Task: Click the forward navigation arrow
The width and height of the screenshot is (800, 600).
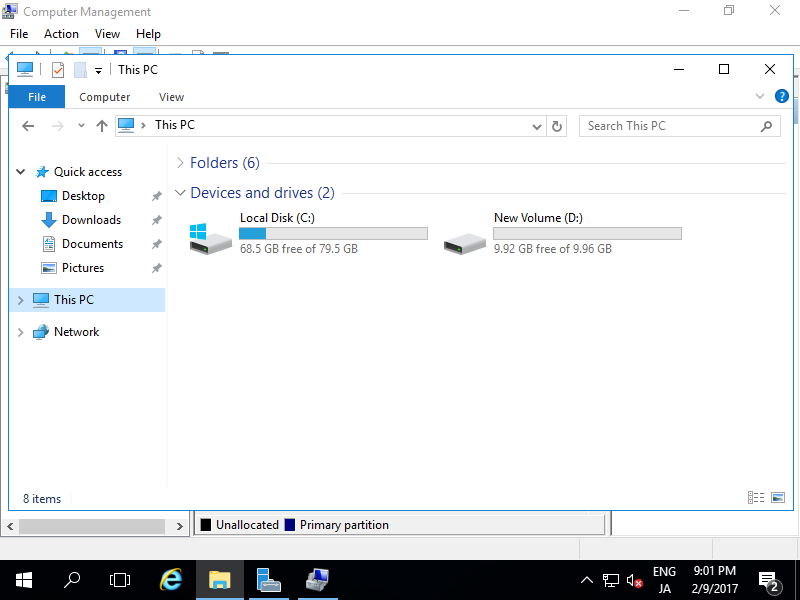Action: click(x=58, y=126)
